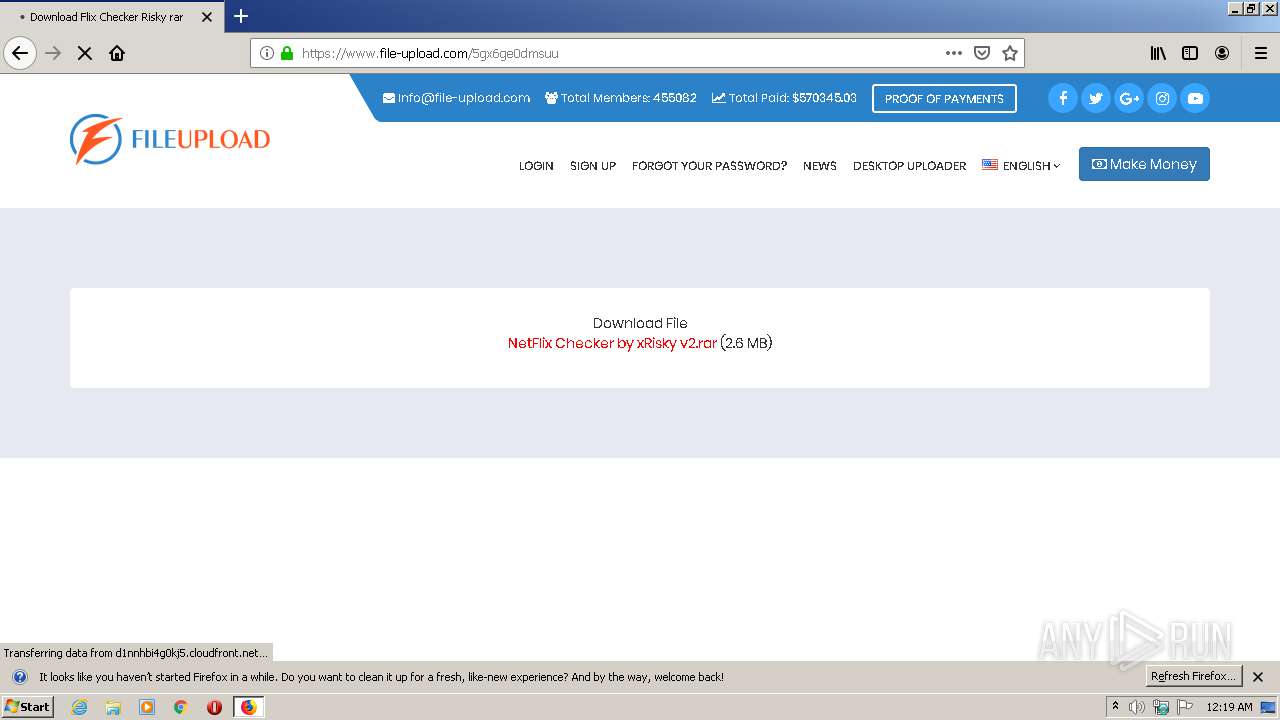Select the Download Flix Checker browser tab
This screenshot has width=1280, height=720.
111,17
